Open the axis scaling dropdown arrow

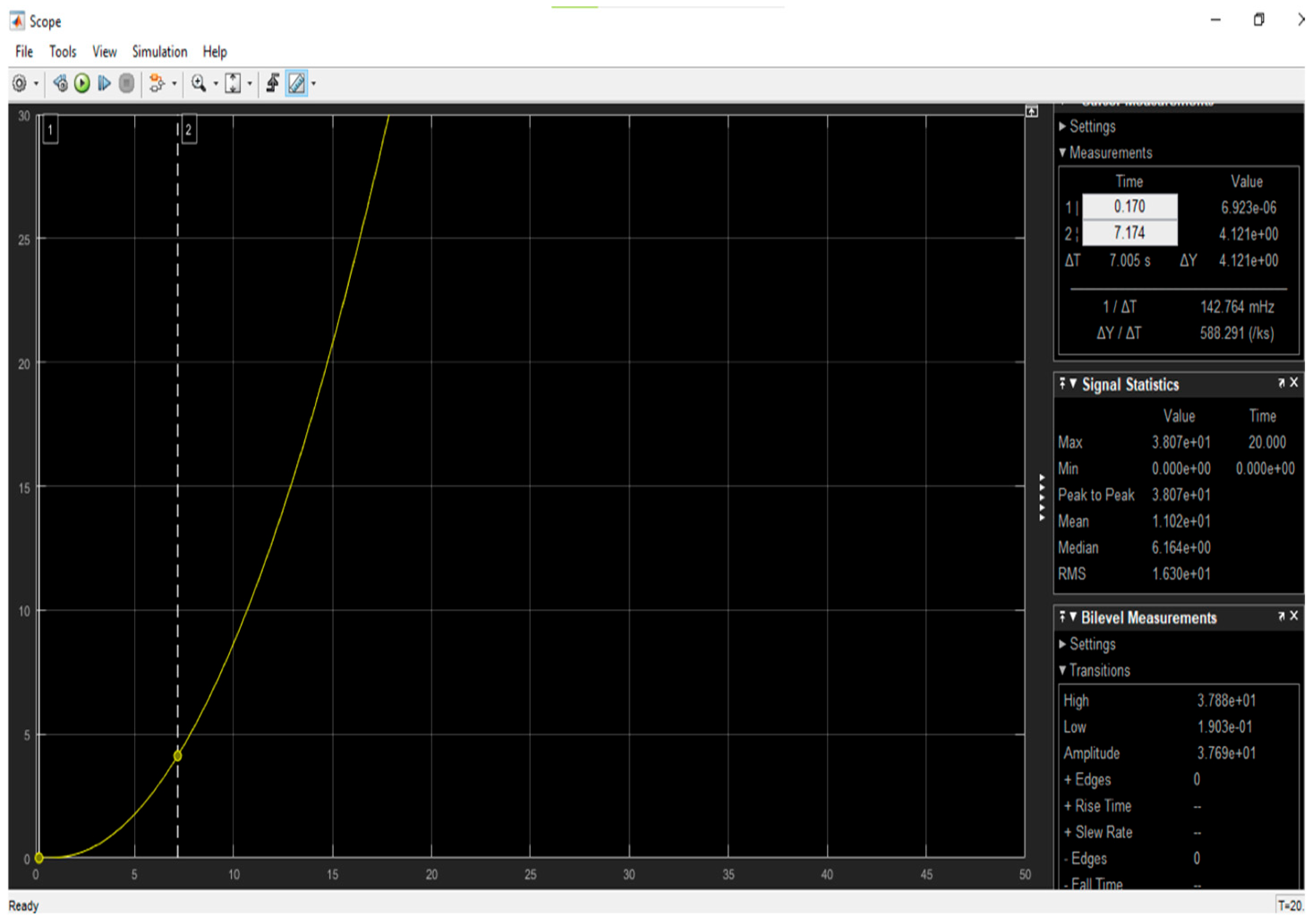(x=250, y=84)
